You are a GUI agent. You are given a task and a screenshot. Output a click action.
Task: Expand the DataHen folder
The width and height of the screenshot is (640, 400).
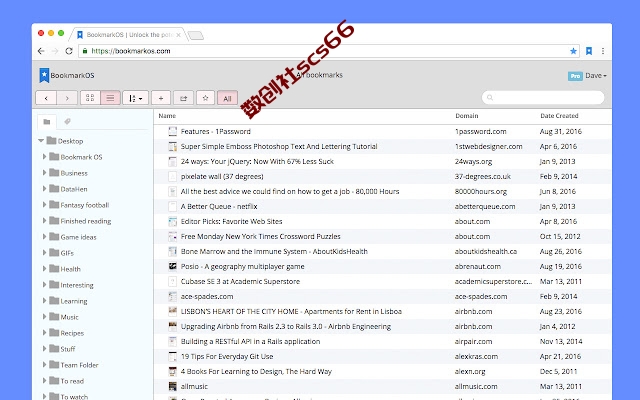click(44, 189)
